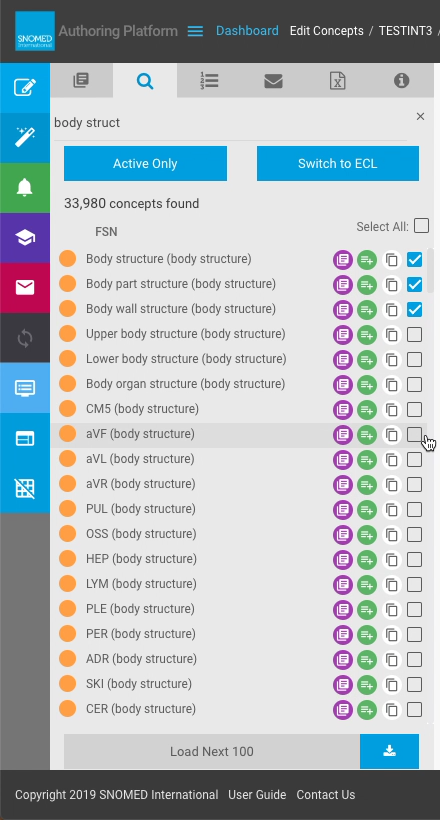Open the envelope feedback tab
440x820 pixels.
(273, 81)
